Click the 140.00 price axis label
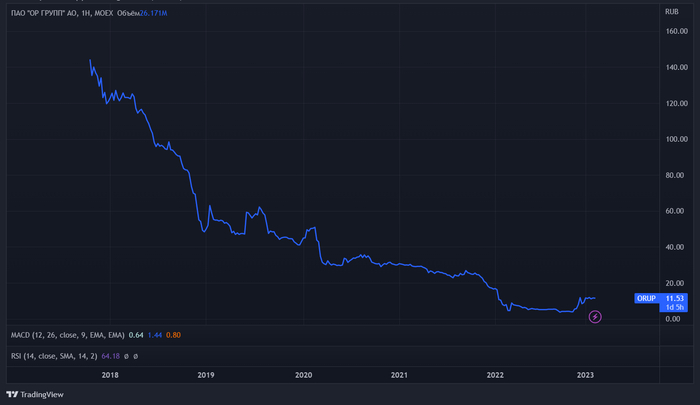This screenshot has width=700, height=405. pyautogui.click(x=676, y=67)
